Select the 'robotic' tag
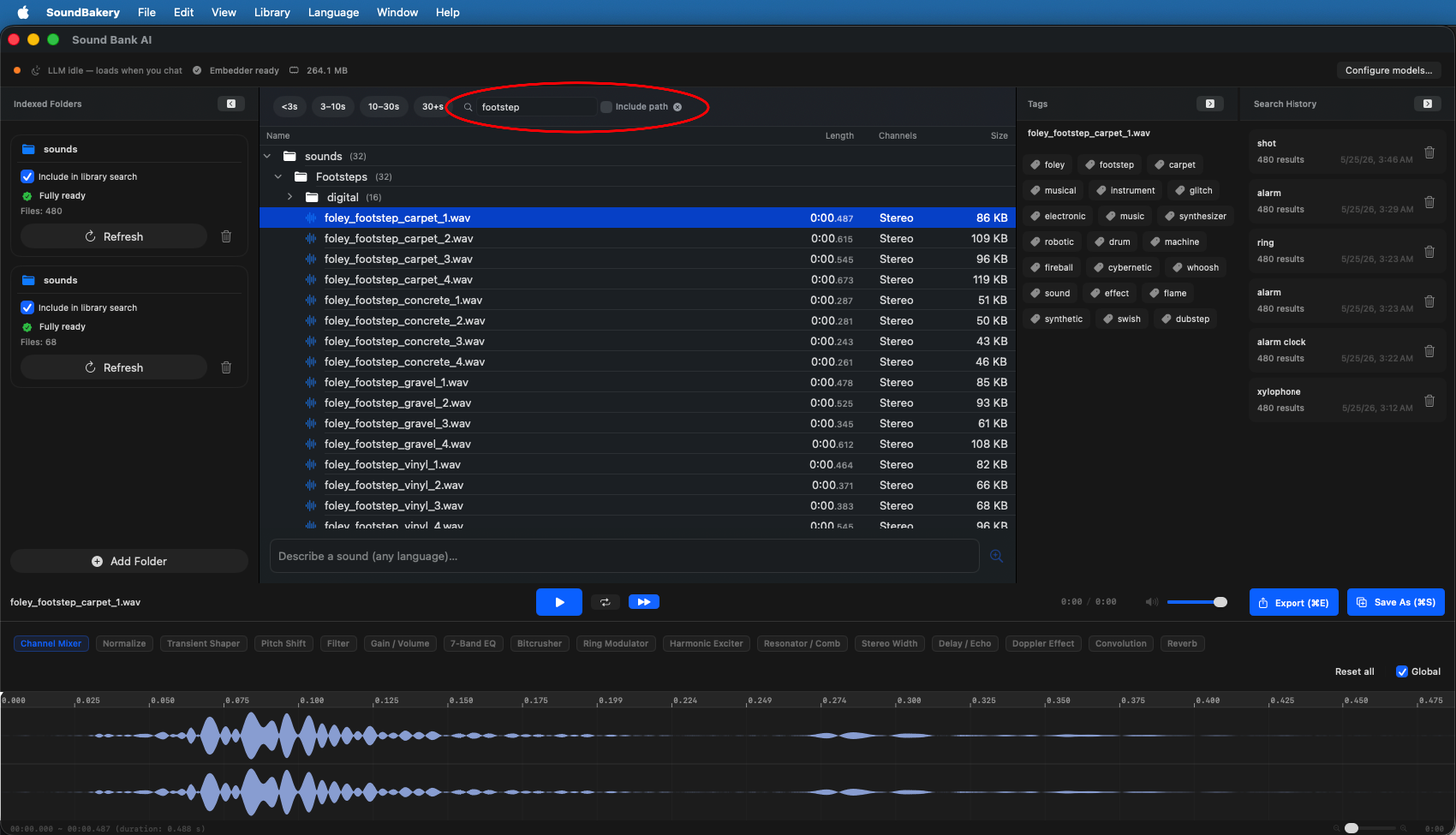1456x835 pixels. coord(1052,242)
